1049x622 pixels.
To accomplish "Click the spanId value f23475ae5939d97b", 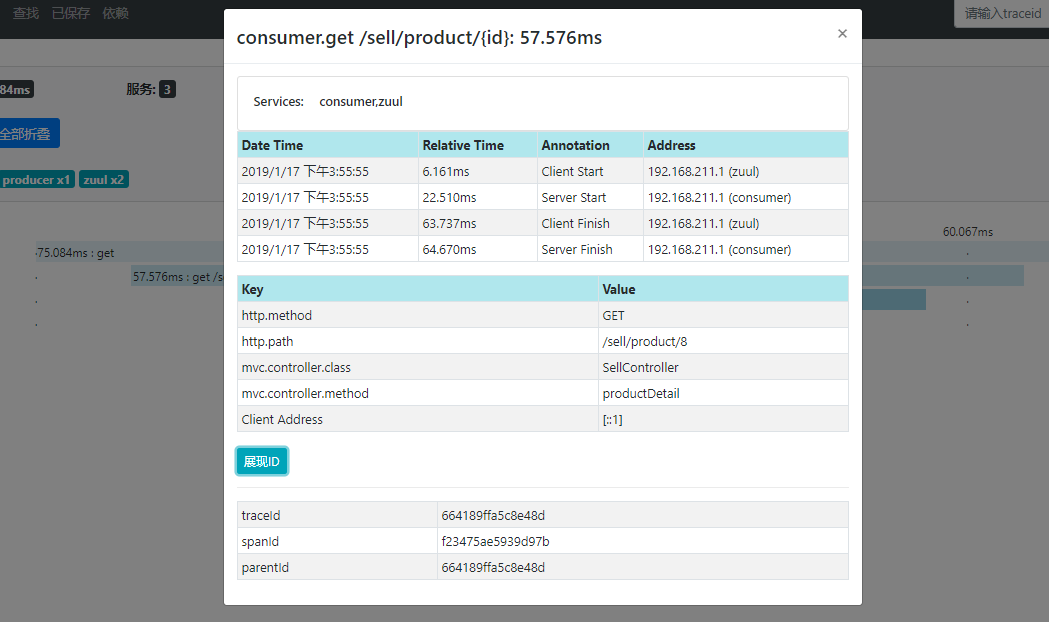I will tap(495, 542).
